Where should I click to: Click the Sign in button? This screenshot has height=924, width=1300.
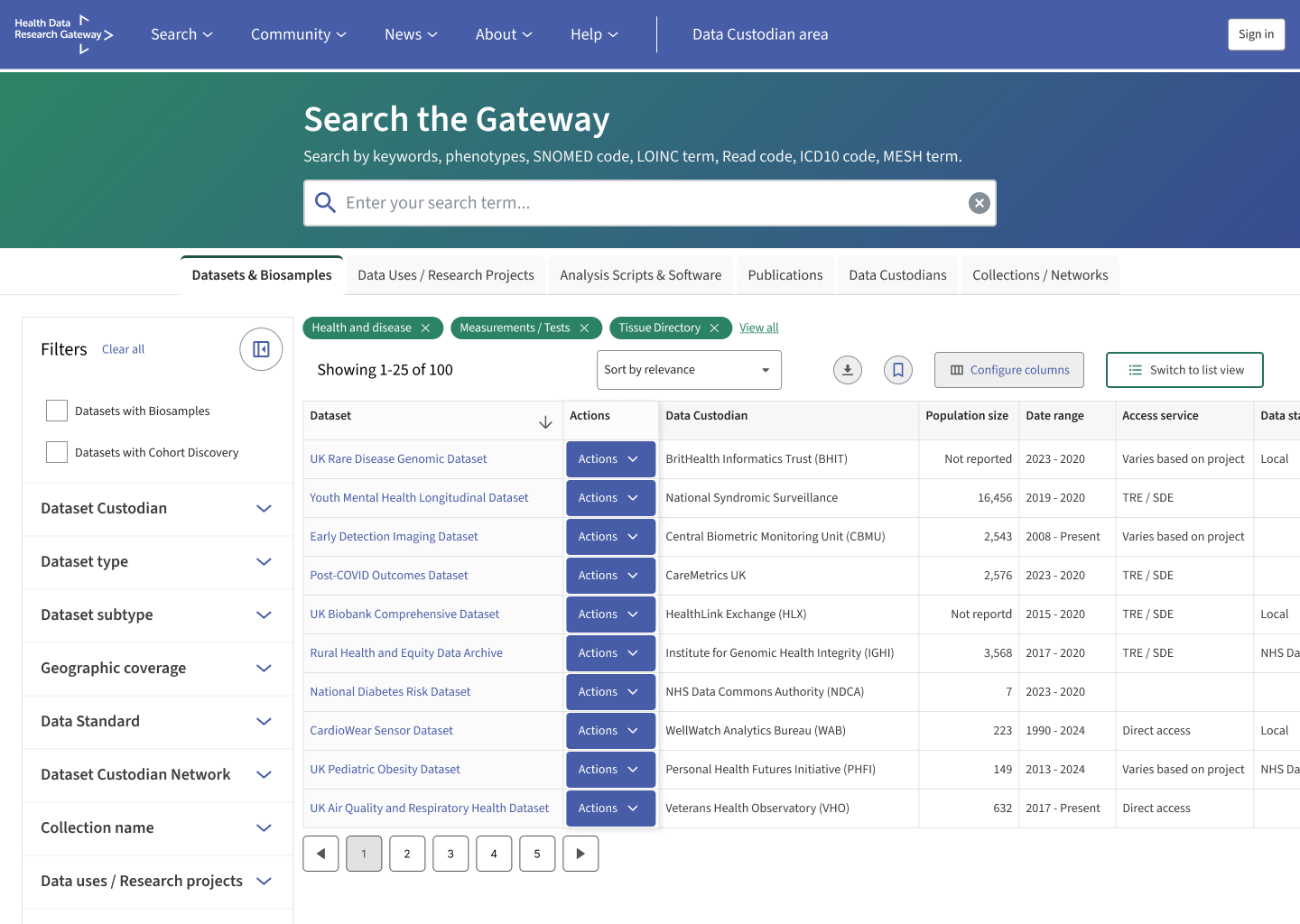[x=1256, y=34]
